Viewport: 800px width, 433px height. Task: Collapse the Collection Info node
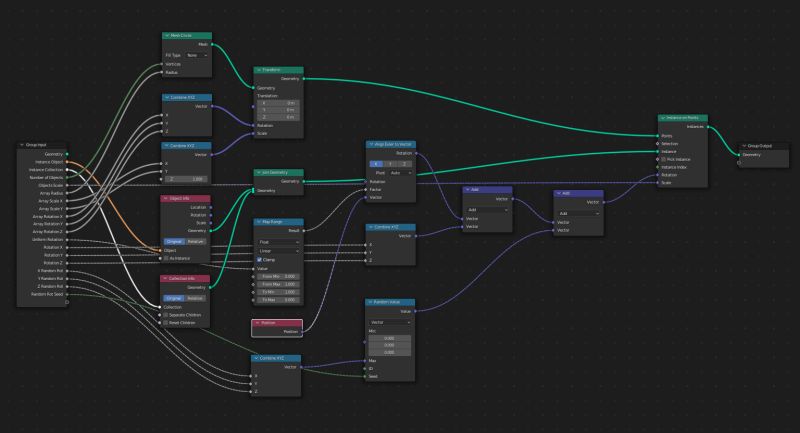click(x=165, y=278)
